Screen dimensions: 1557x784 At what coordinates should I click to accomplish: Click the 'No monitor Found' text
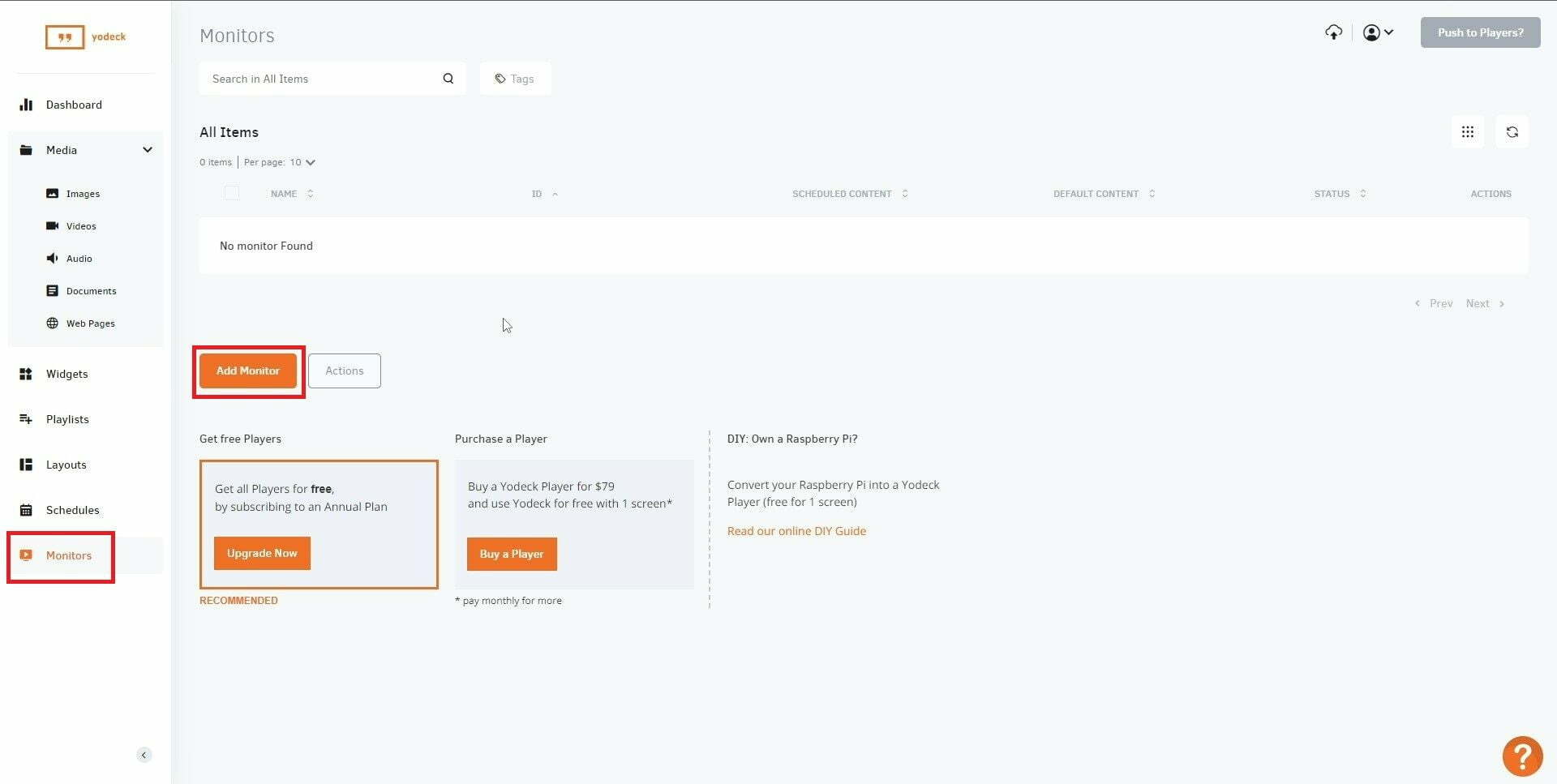point(266,246)
